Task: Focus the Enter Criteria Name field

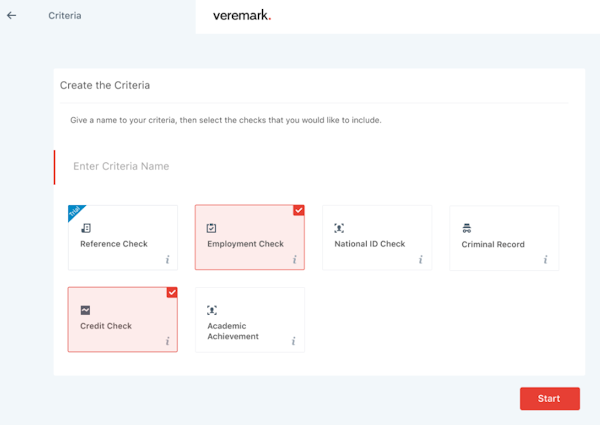Action: click(300, 166)
